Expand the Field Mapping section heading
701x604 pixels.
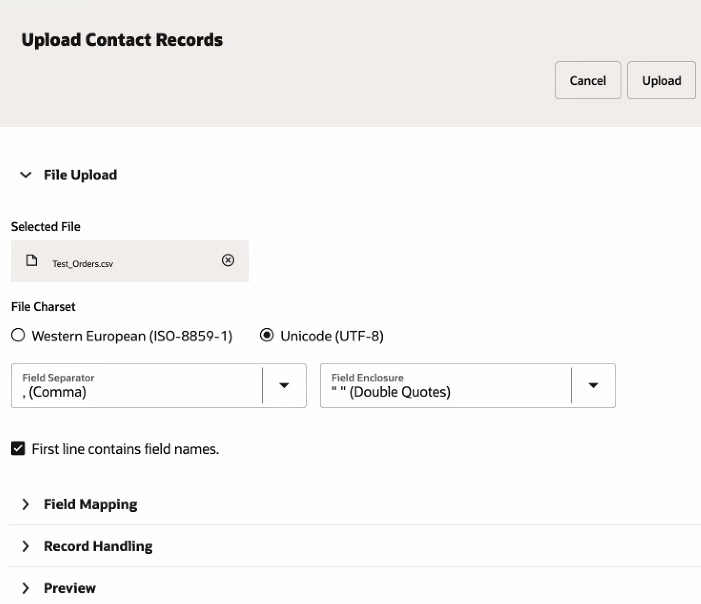tap(90, 504)
